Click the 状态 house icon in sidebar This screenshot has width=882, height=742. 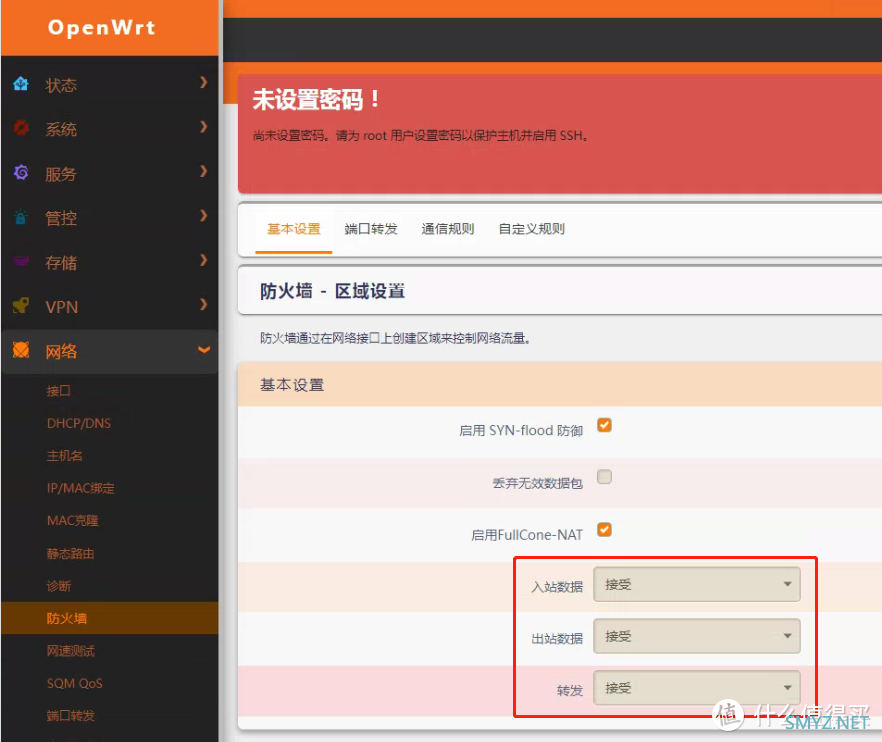[21, 84]
